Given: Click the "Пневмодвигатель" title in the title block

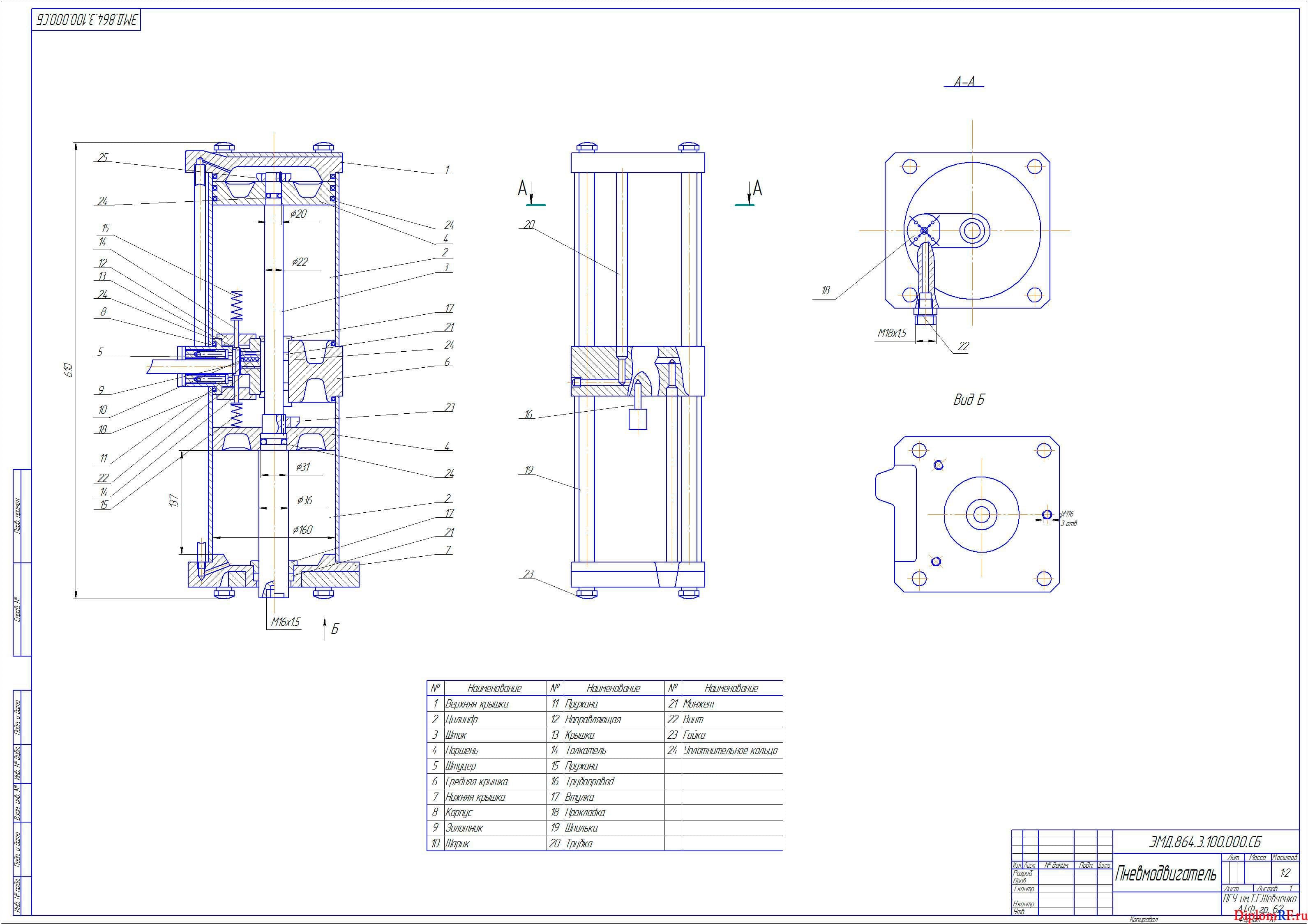Looking at the screenshot, I should coord(1165,873).
